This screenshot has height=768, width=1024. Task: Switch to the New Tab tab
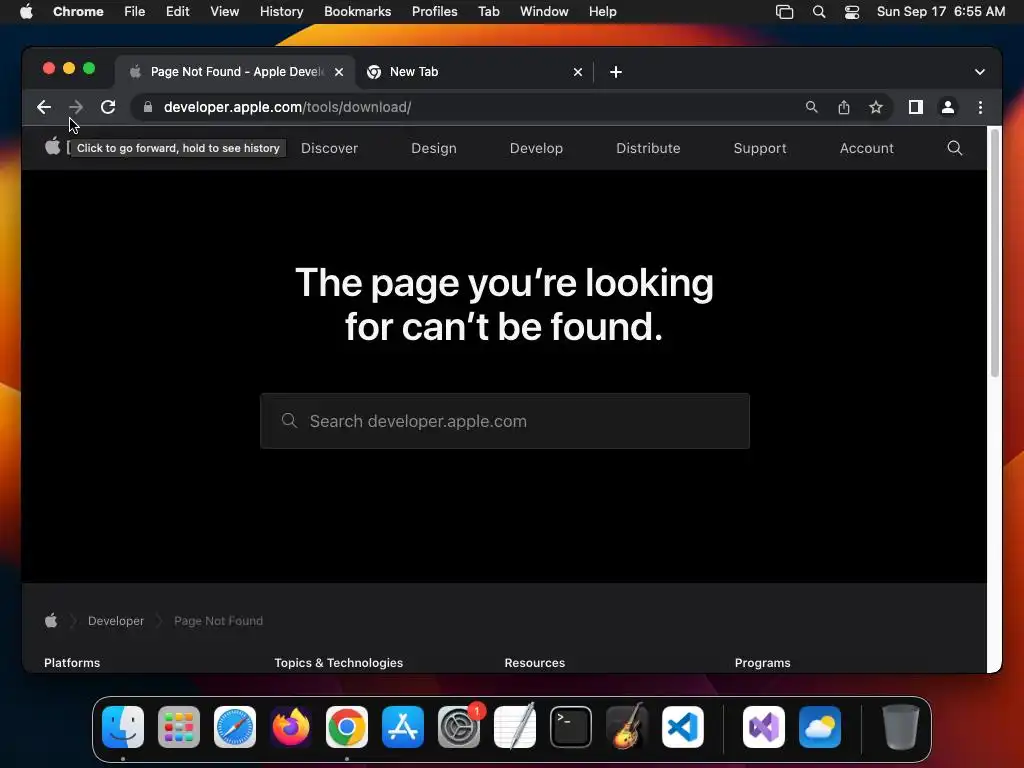point(475,72)
